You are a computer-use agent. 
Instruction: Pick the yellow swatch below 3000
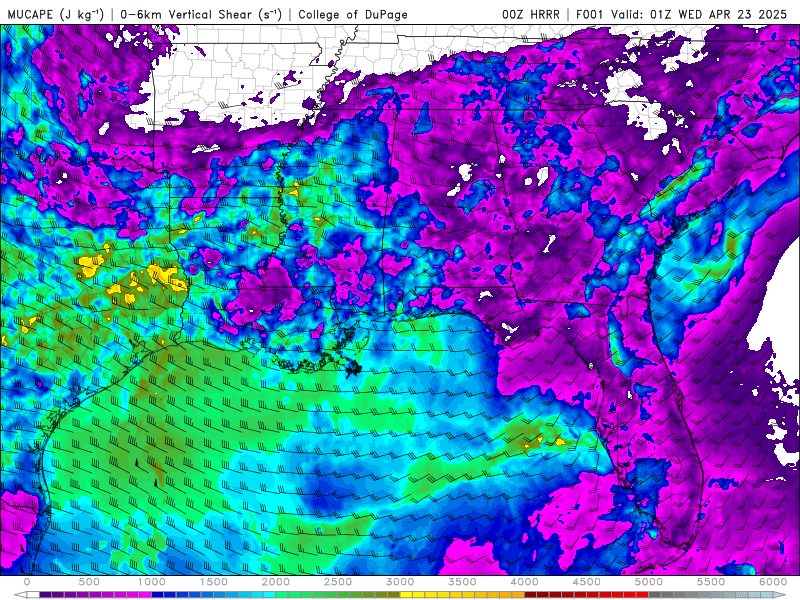[x=407, y=595]
